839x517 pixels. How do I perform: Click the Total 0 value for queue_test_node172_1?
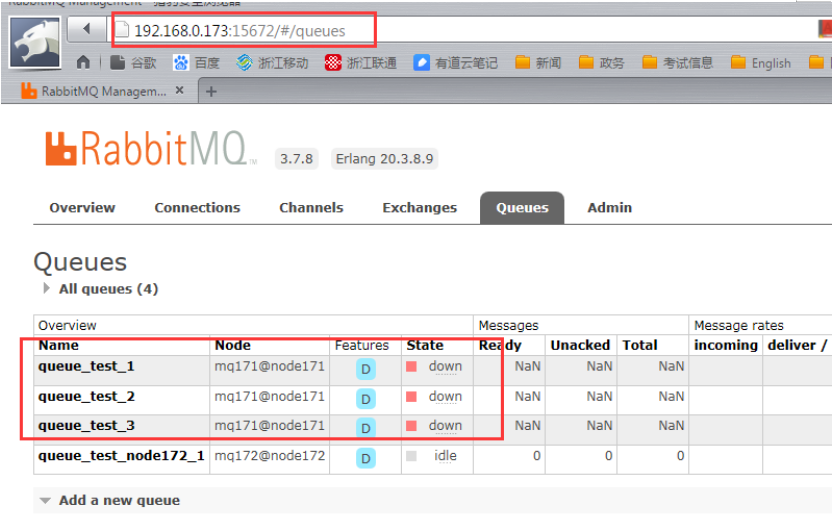680,455
